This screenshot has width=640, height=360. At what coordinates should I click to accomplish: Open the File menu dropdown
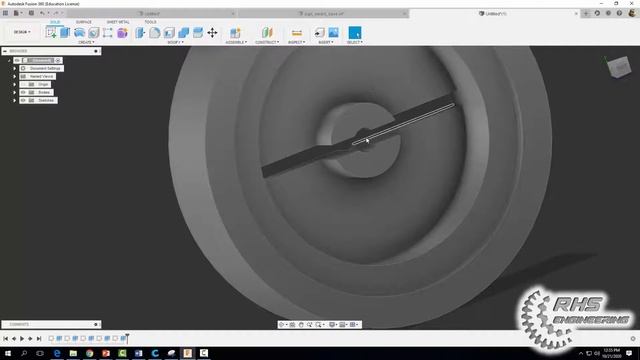[18, 13]
